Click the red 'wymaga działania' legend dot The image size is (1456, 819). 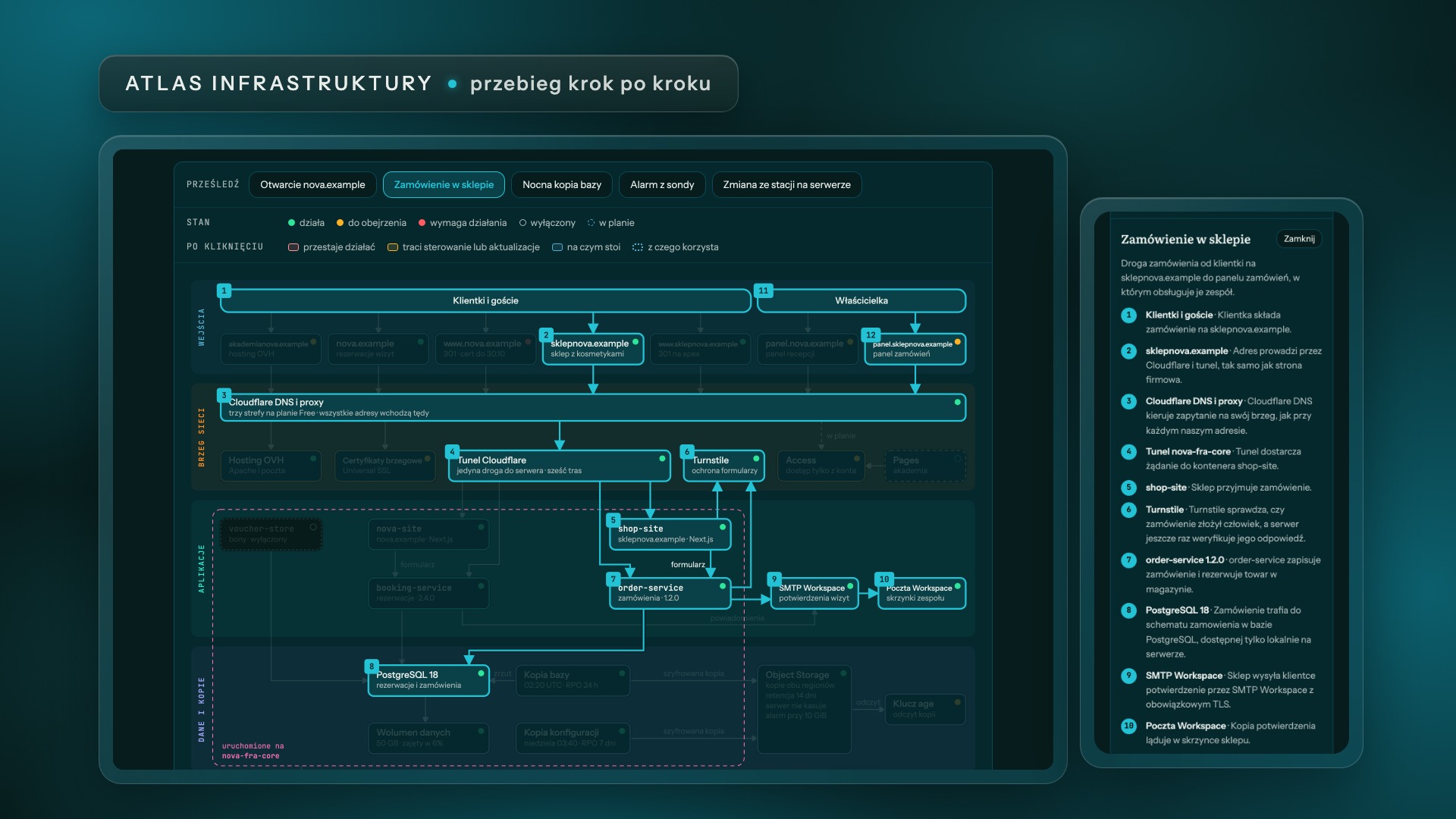pos(422,223)
